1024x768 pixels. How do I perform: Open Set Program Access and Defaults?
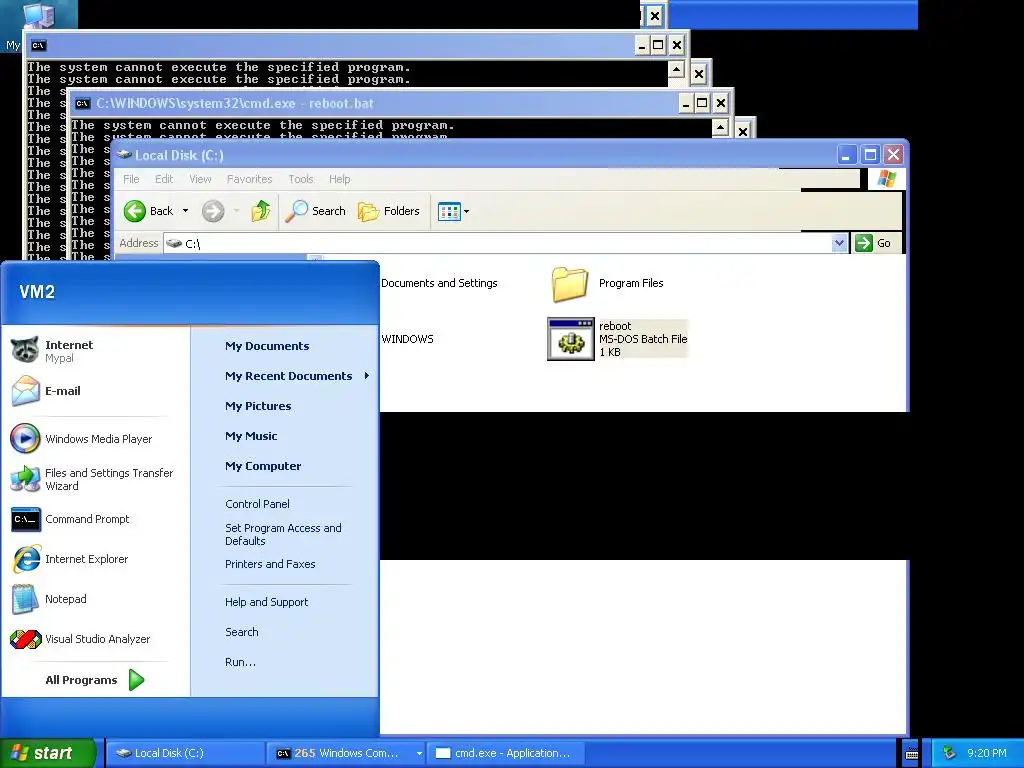[x=283, y=534]
